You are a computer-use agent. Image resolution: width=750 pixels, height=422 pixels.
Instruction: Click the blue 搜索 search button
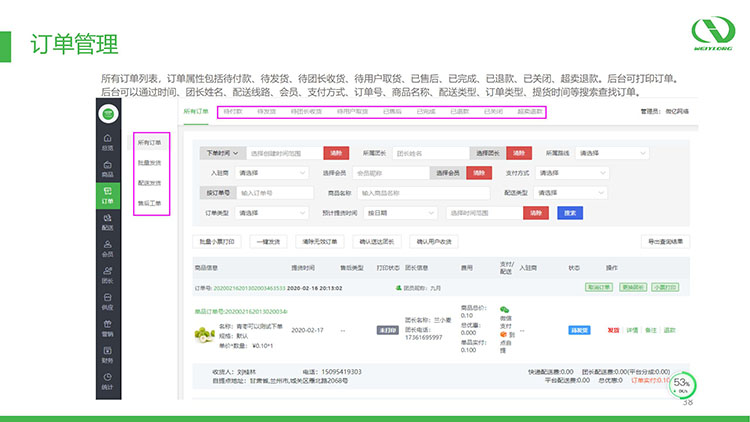570,213
